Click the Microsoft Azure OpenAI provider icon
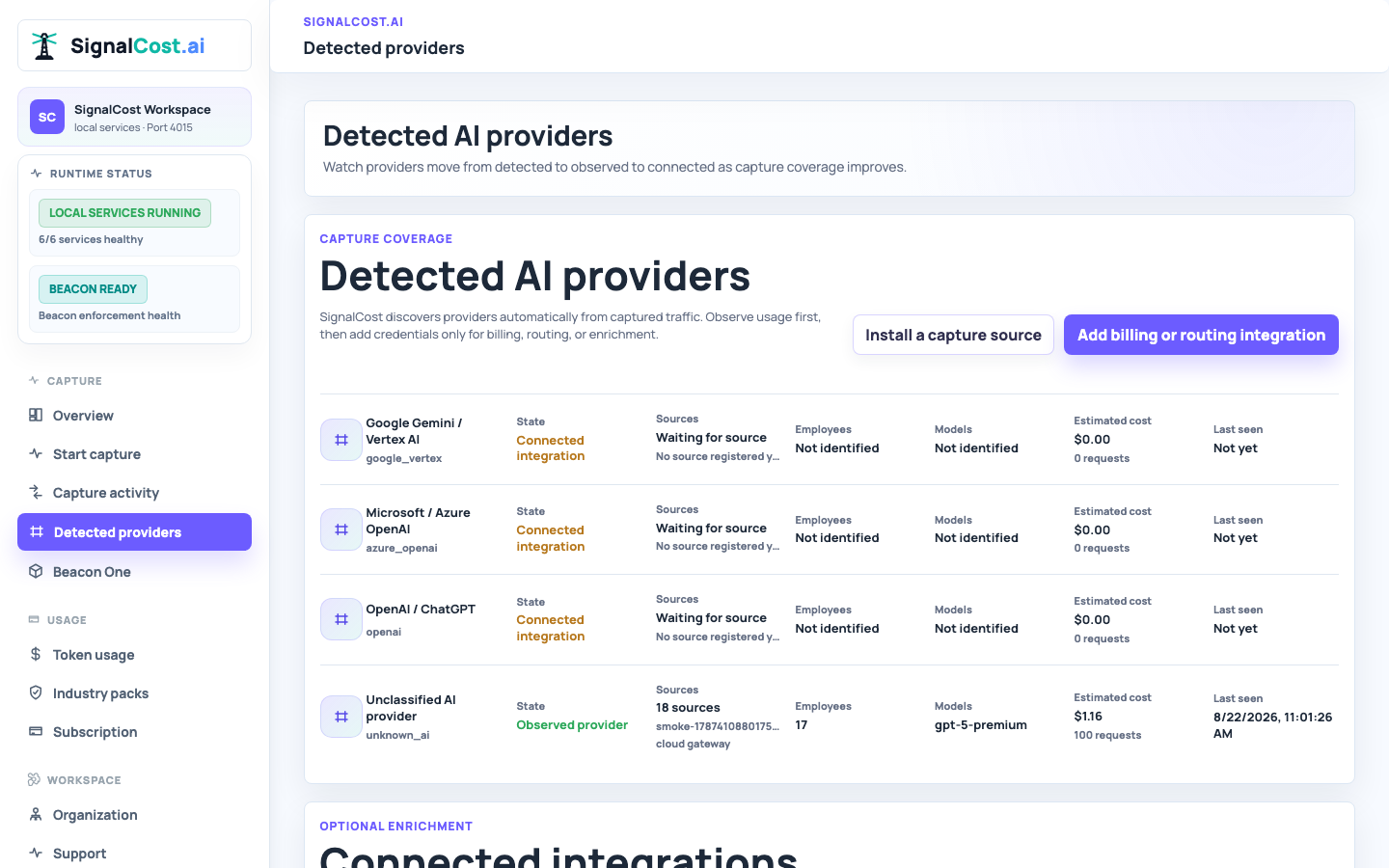This screenshot has width=1389, height=868. tap(341, 529)
